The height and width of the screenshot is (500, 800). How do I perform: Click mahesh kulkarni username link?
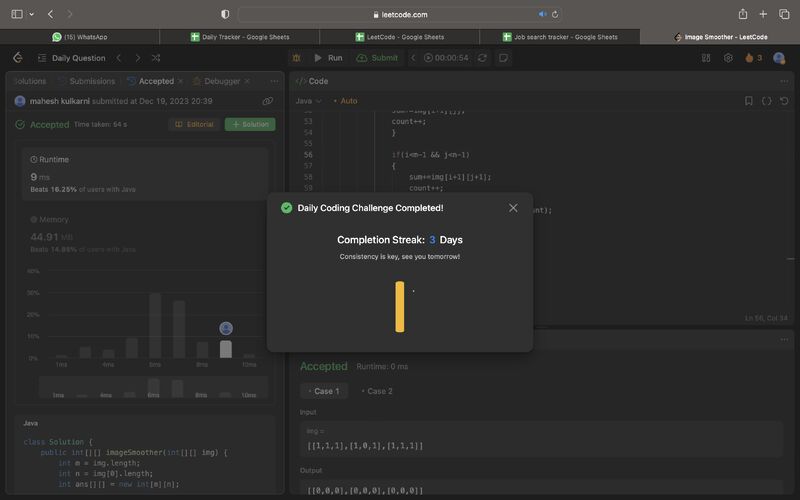click(x=60, y=101)
